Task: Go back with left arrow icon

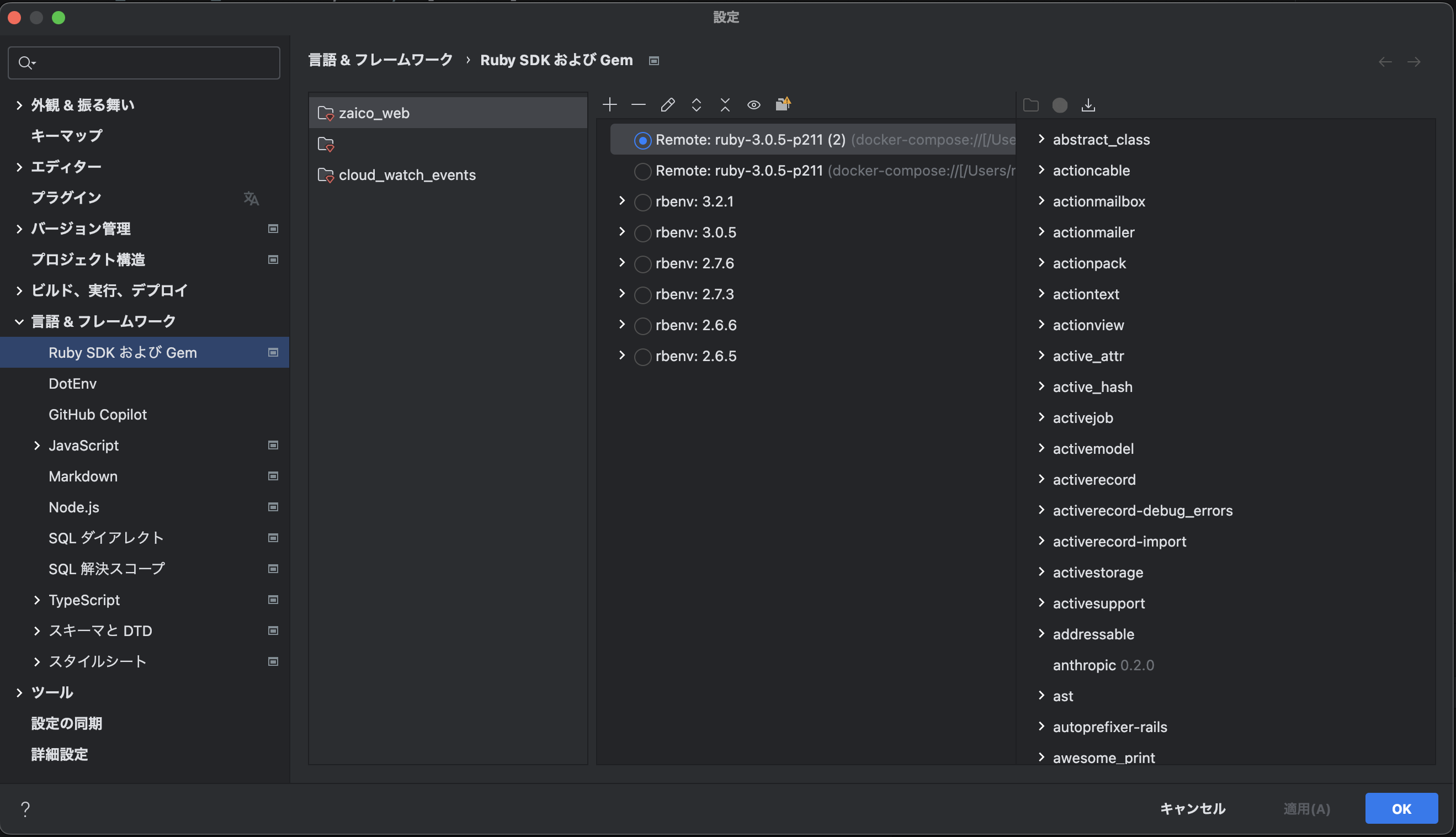Action: 1385,61
